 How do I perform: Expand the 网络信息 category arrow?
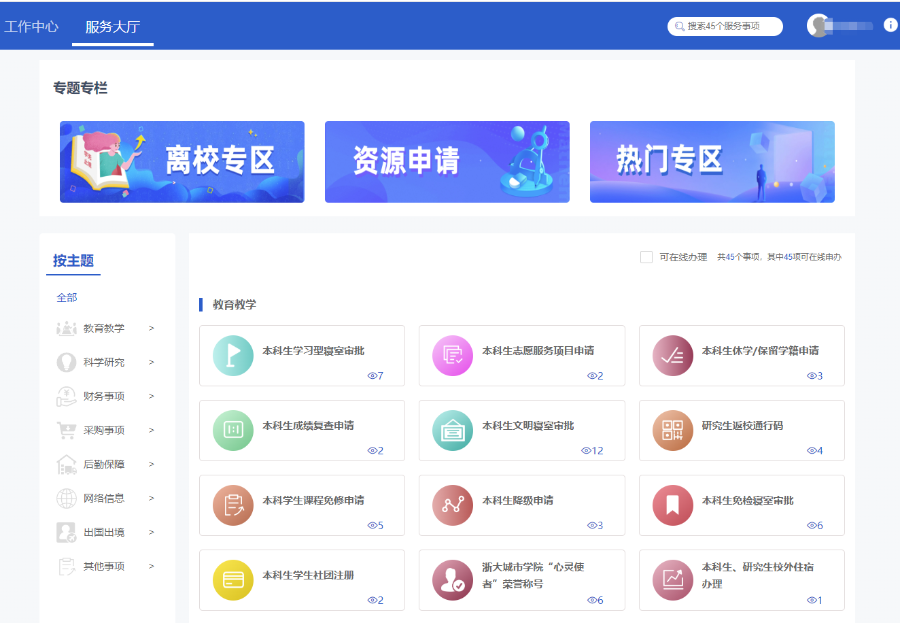[152, 498]
